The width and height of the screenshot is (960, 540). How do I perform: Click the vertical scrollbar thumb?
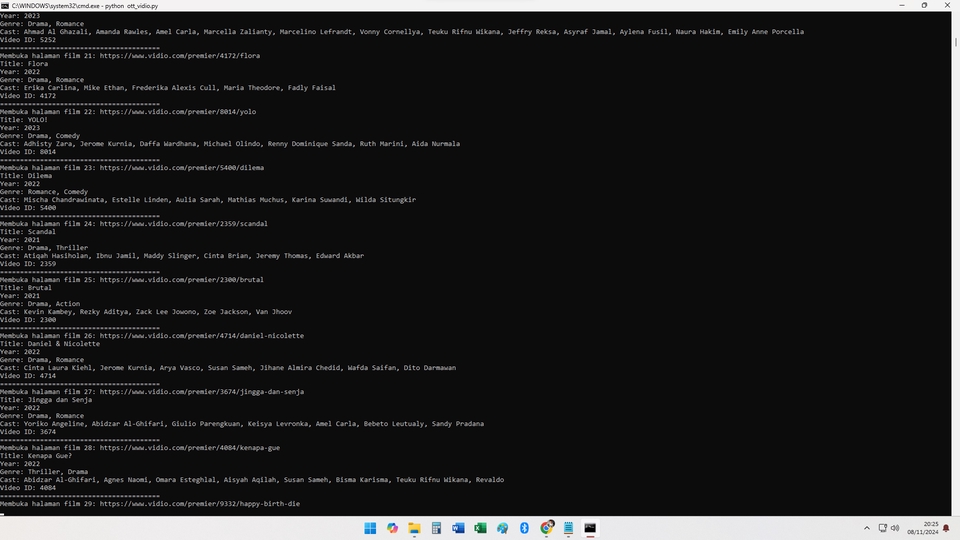(x=955, y=42)
